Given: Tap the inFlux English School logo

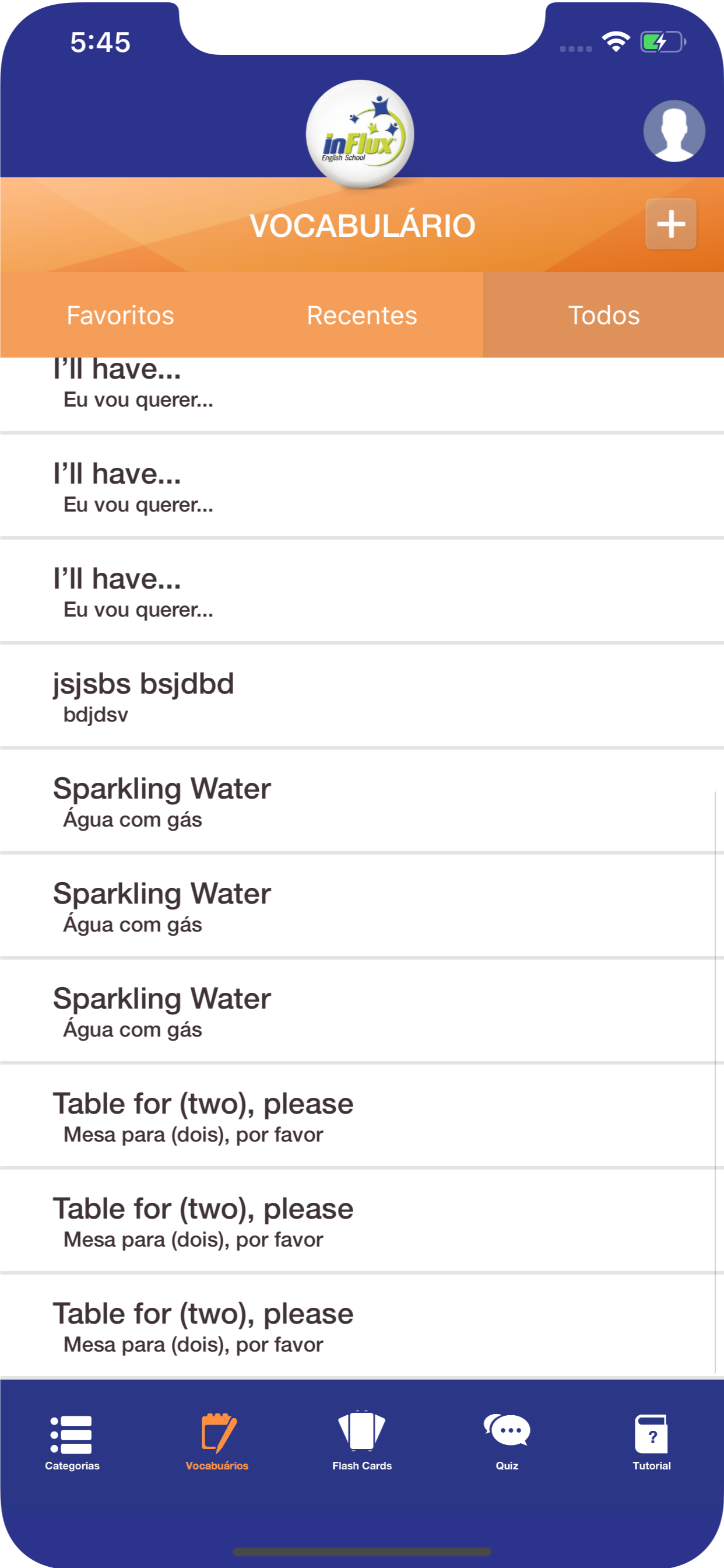Looking at the screenshot, I should pos(360,134).
